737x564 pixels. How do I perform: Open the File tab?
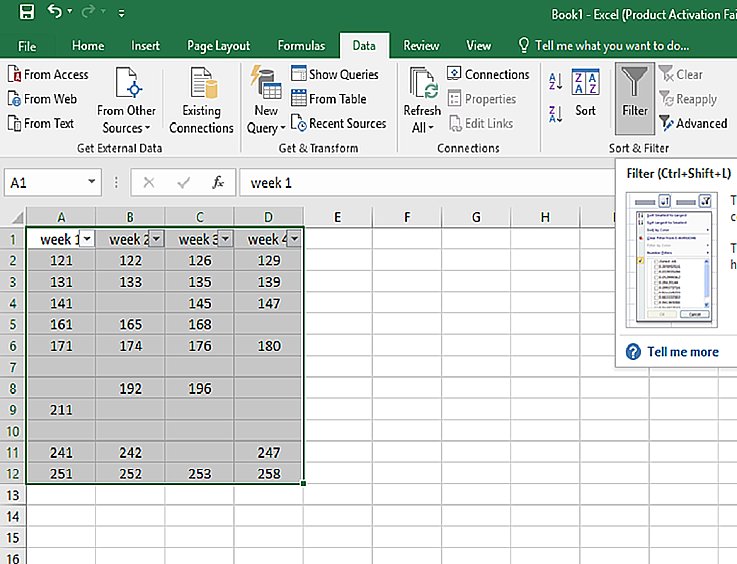tap(27, 46)
